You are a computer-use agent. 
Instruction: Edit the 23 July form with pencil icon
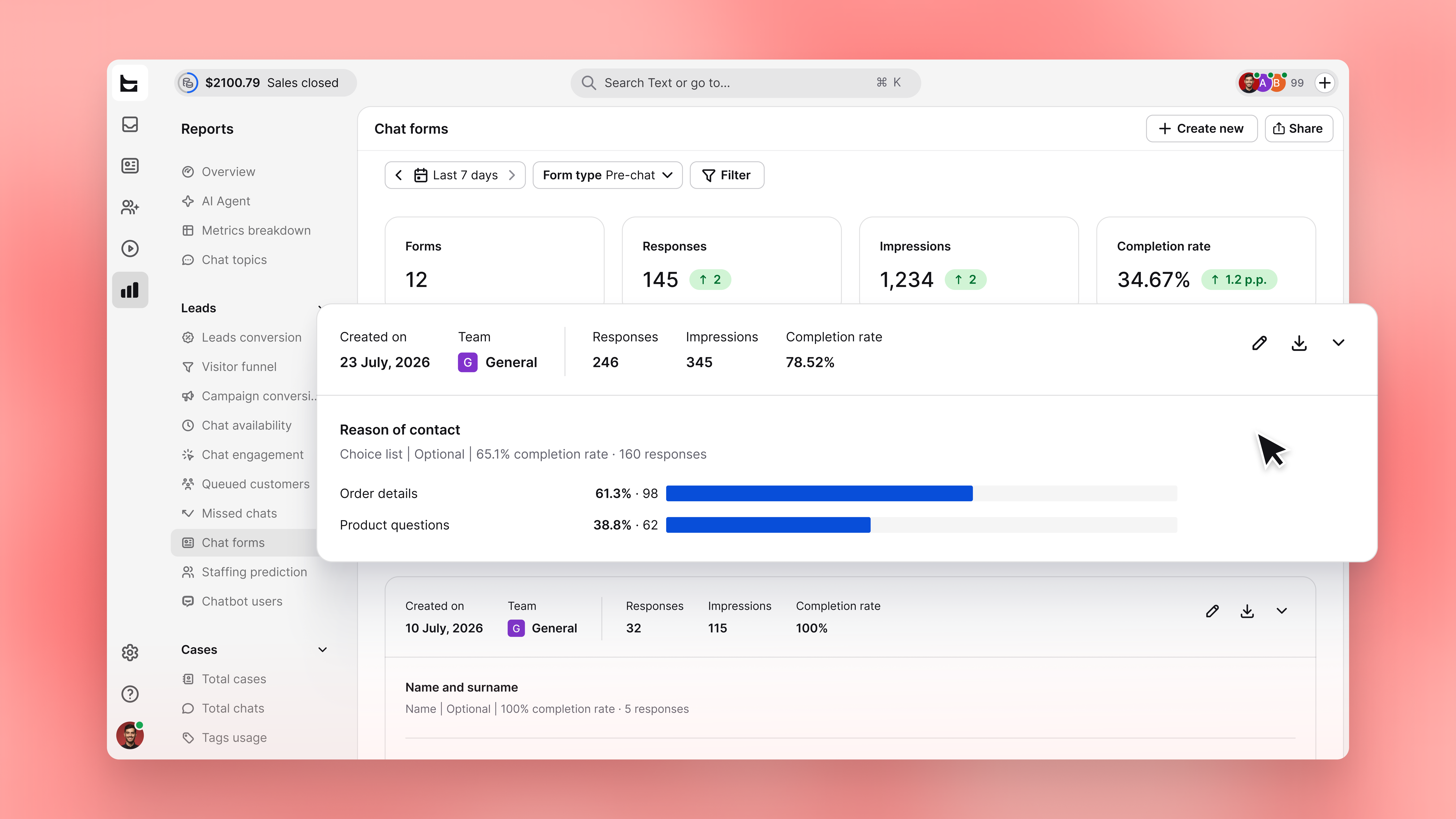click(1259, 343)
